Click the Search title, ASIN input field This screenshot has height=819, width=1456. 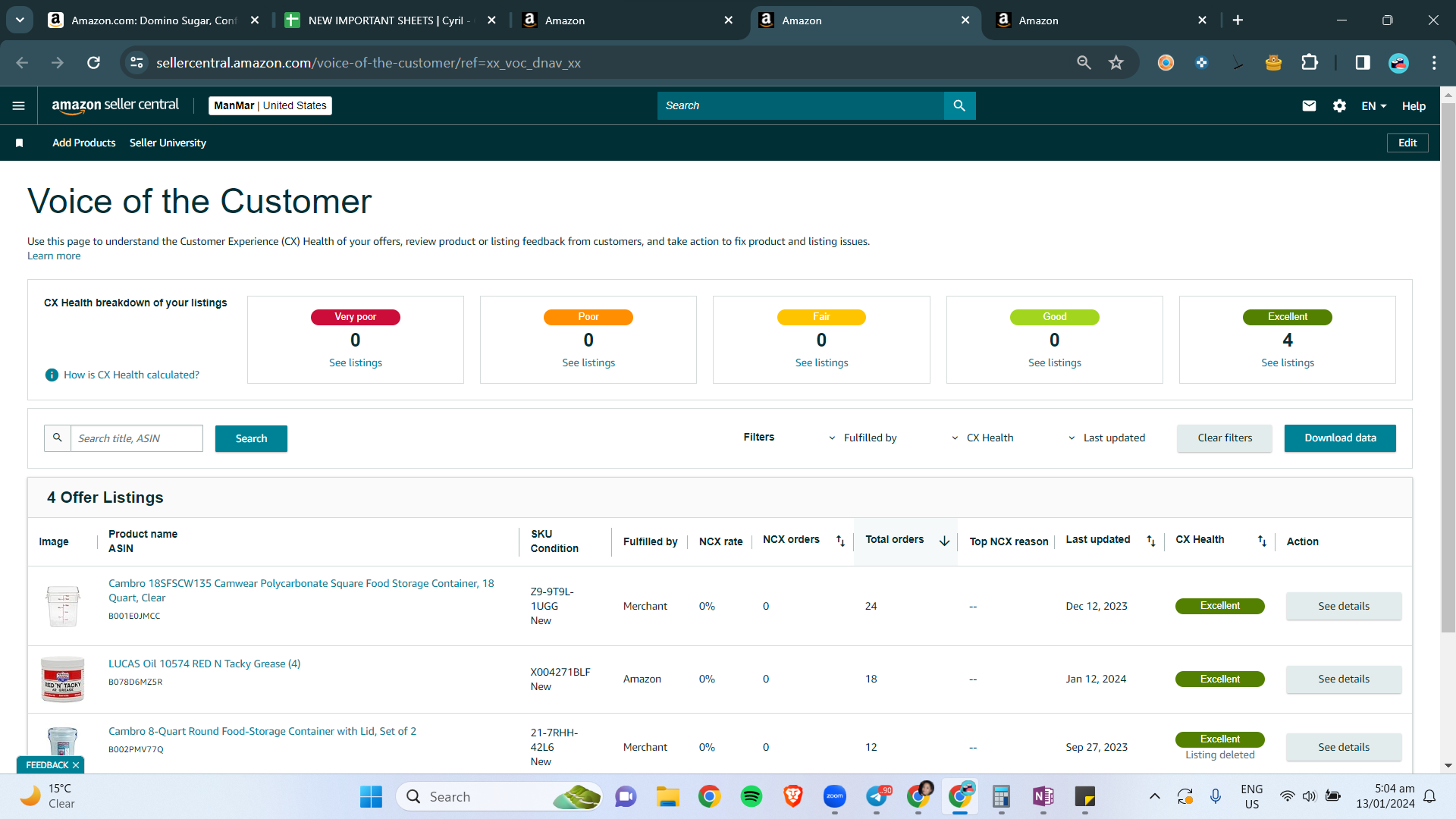(x=136, y=438)
